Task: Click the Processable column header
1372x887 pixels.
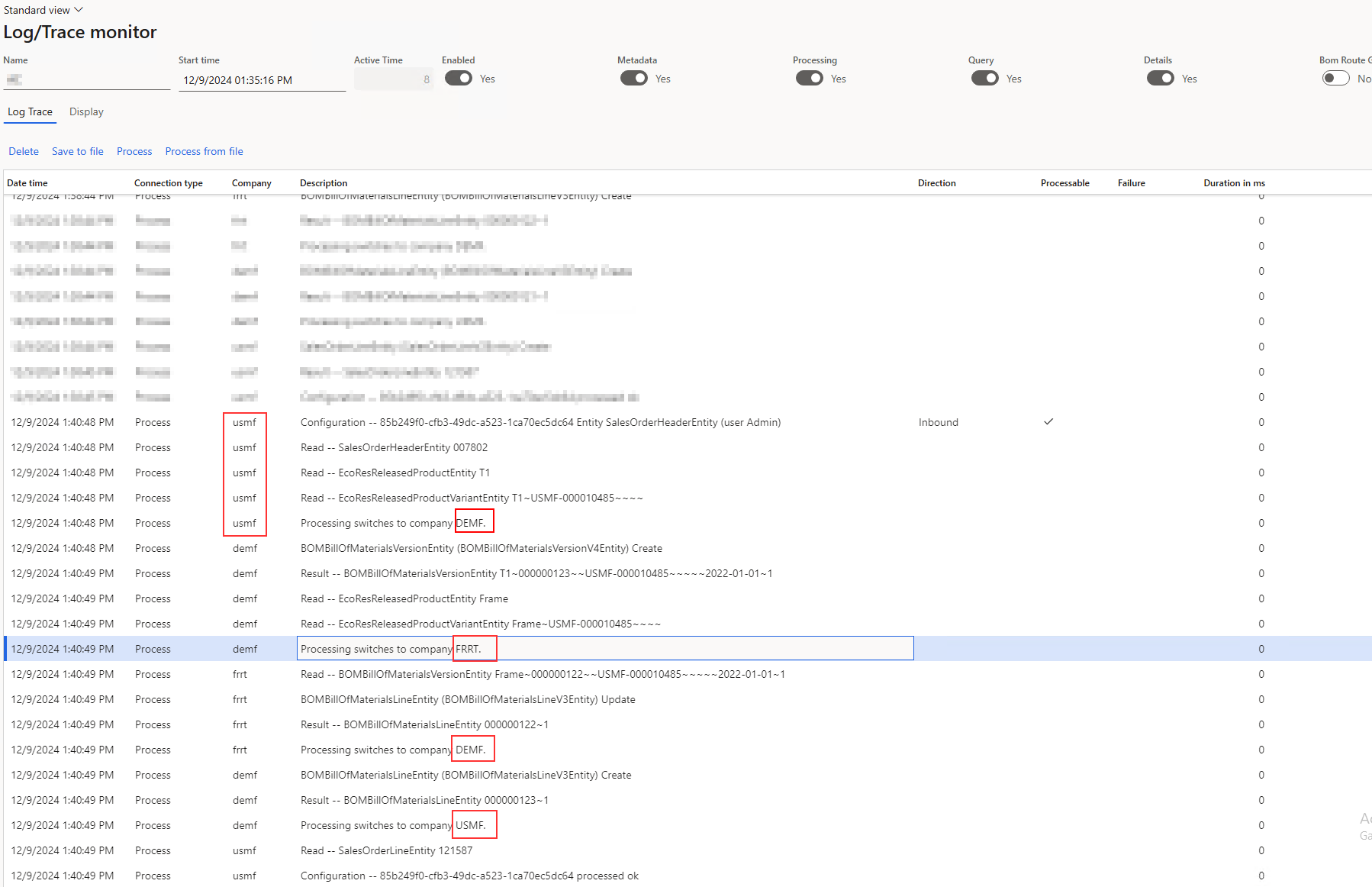Action: tap(1065, 183)
